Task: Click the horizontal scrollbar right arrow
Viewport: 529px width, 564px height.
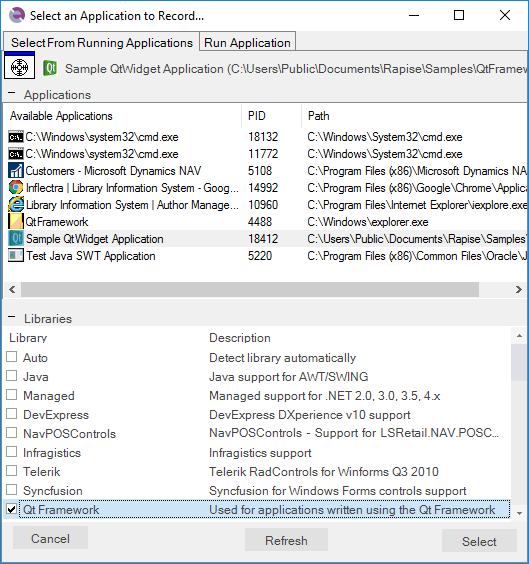Action: pos(518,290)
